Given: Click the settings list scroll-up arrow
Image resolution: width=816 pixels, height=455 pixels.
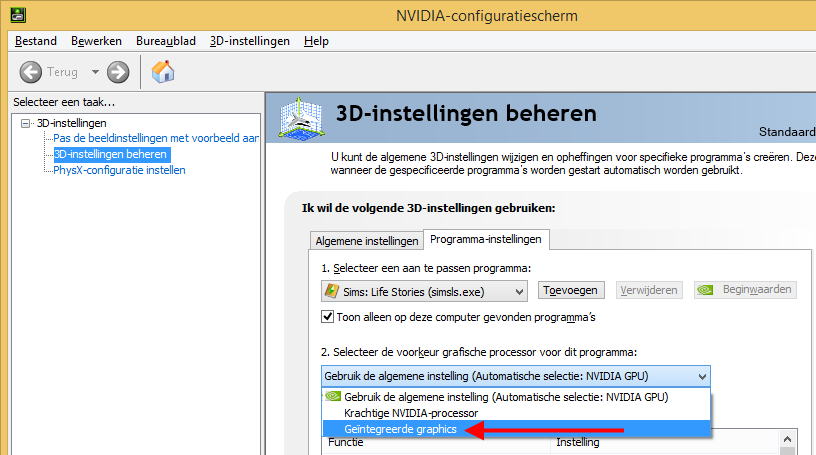Looking at the screenshot, I should click(787, 439).
